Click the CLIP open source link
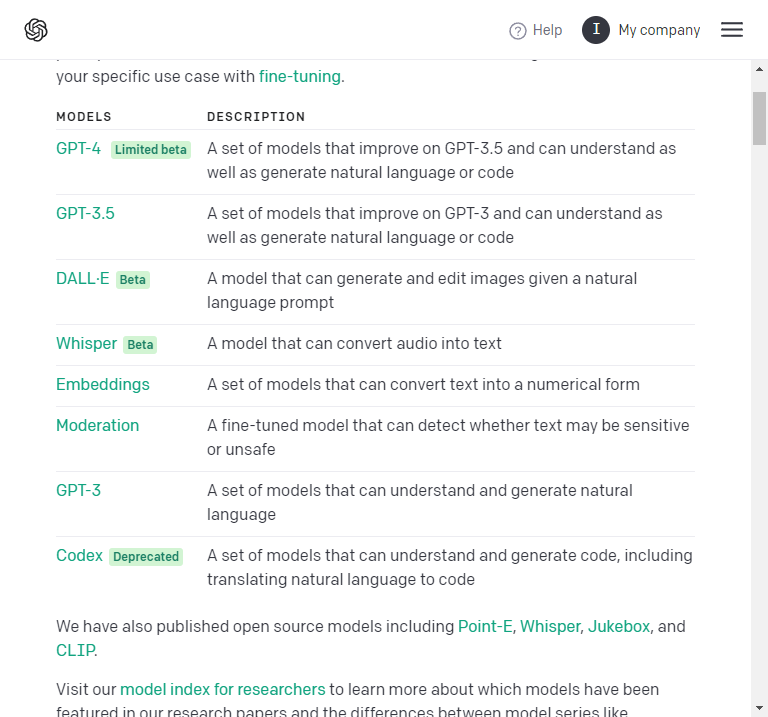This screenshot has height=717, width=768. click(x=75, y=651)
